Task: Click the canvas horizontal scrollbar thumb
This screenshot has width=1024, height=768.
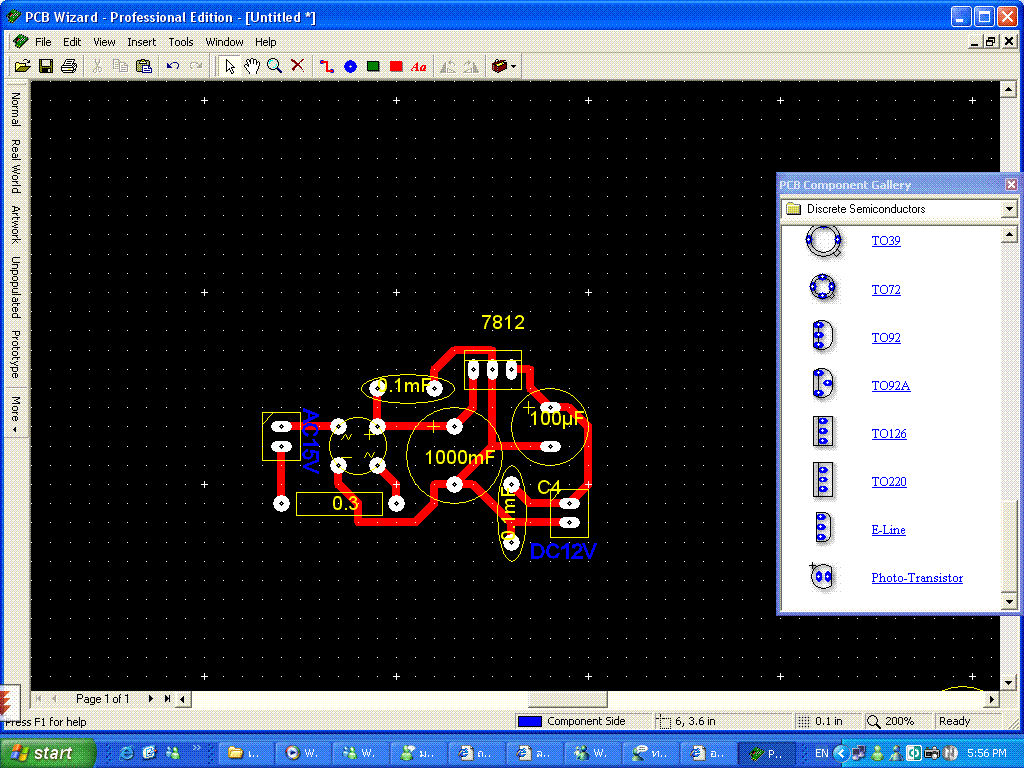Action: tap(568, 699)
